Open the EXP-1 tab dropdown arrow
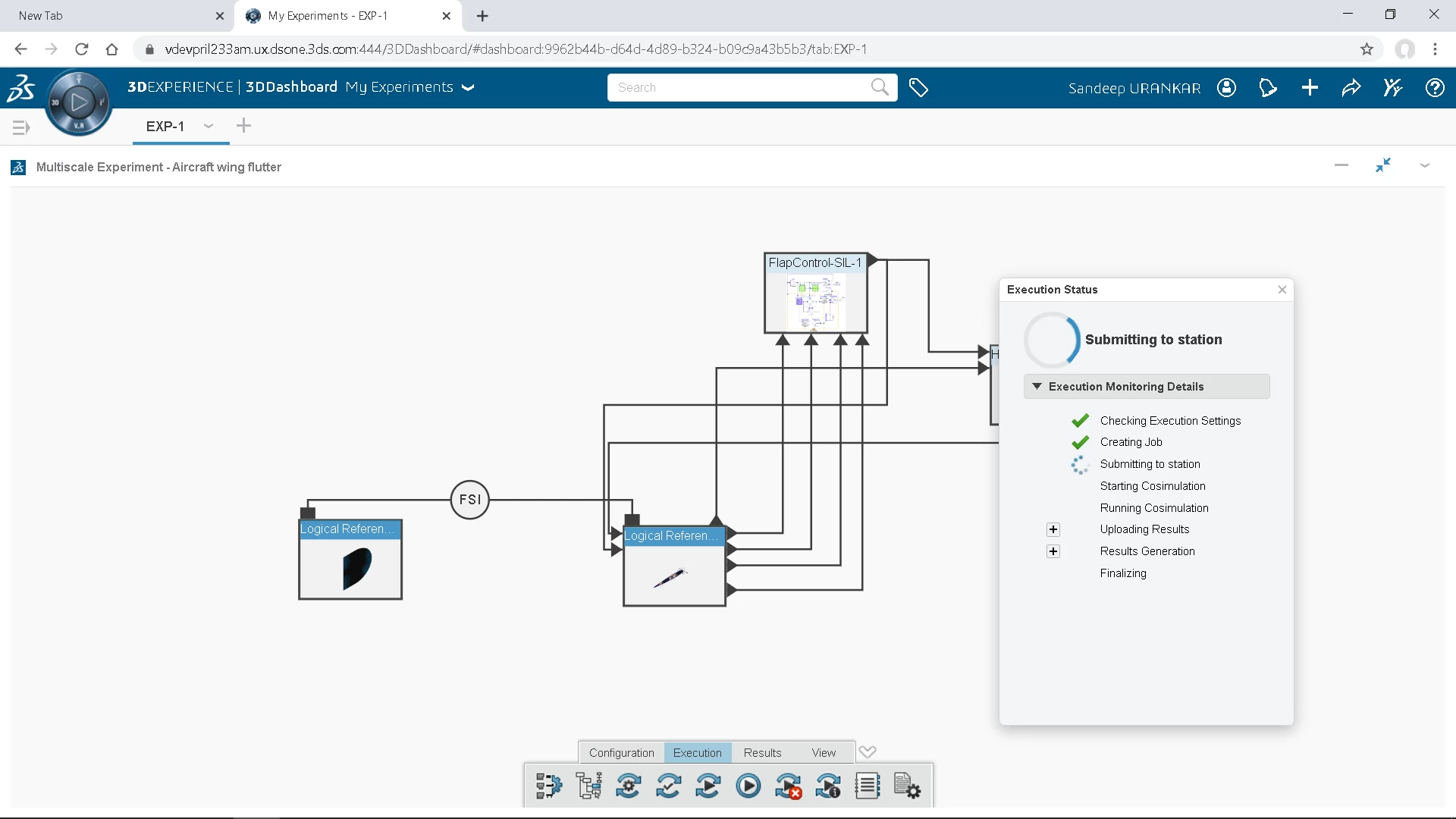The image size is (1456, 819). (x=209, y=126)
